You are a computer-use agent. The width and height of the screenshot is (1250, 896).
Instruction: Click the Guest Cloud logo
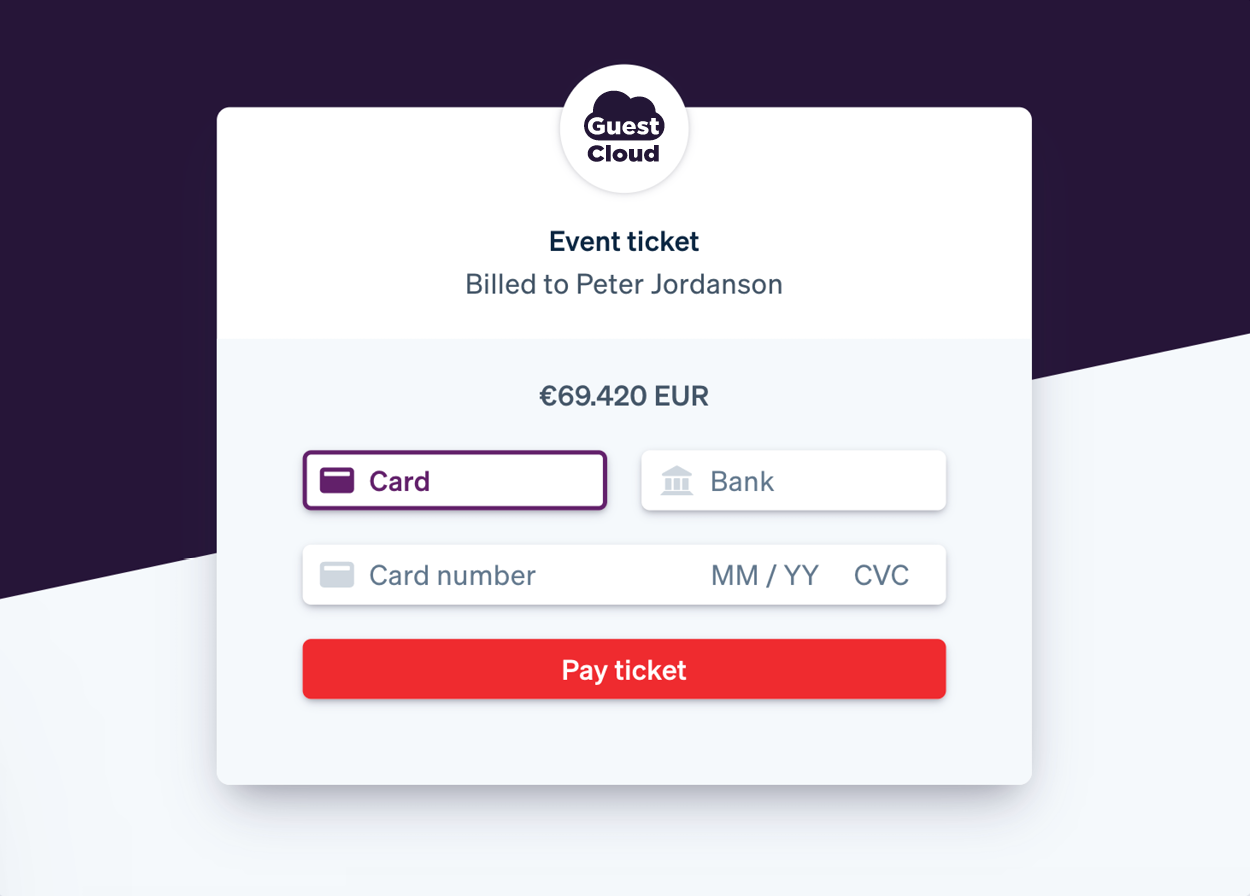tap(624, 128)
